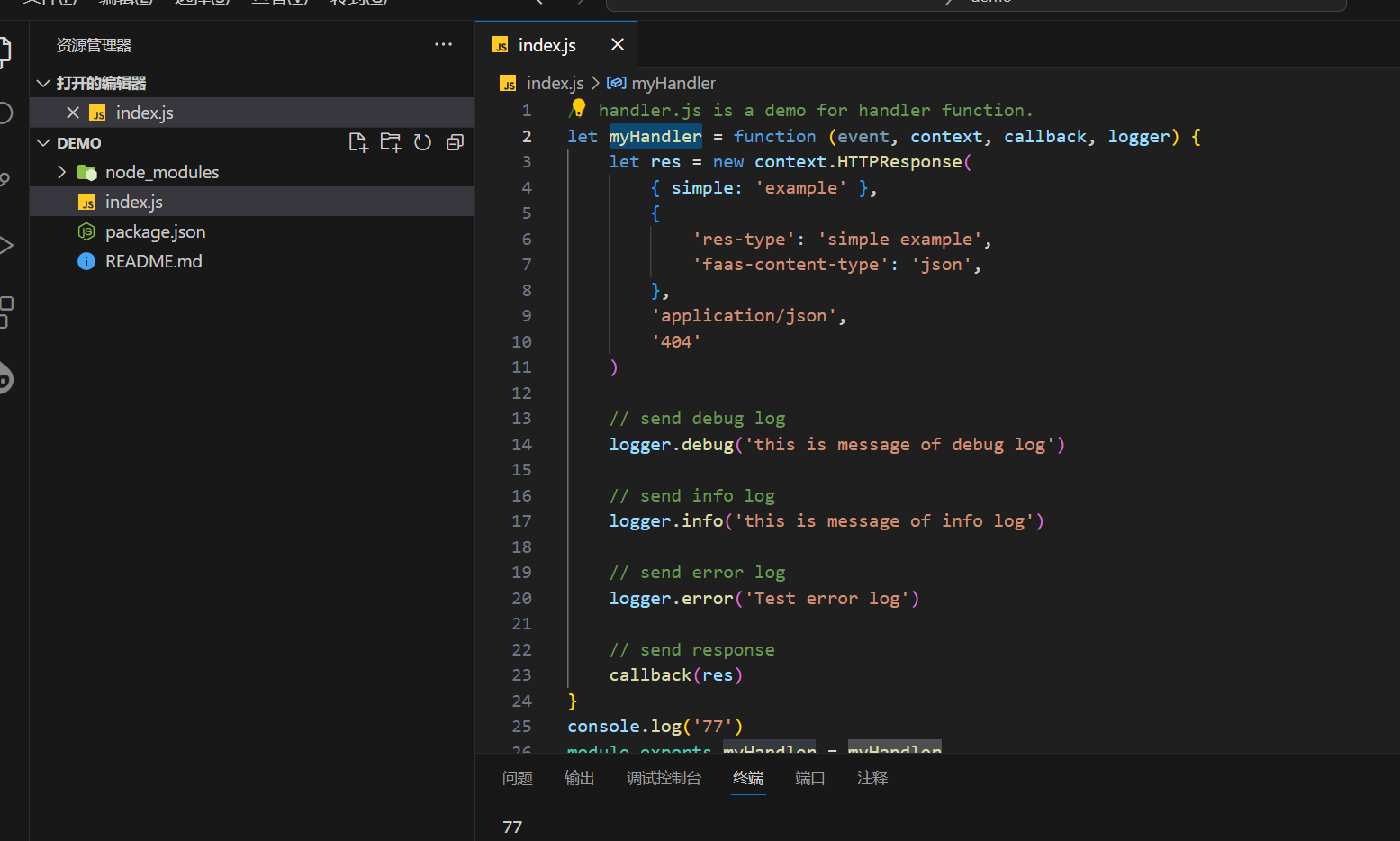Switch to the Terminal tab
The image size is (1400, 841).
(x=748, y=778)
